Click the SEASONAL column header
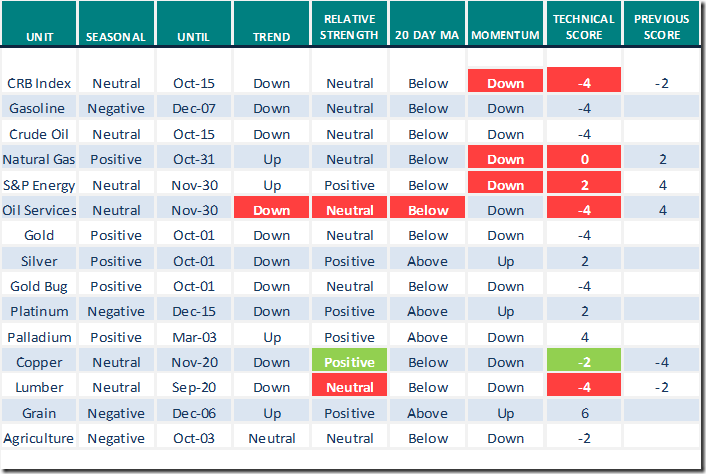 [x=115, y=37]
